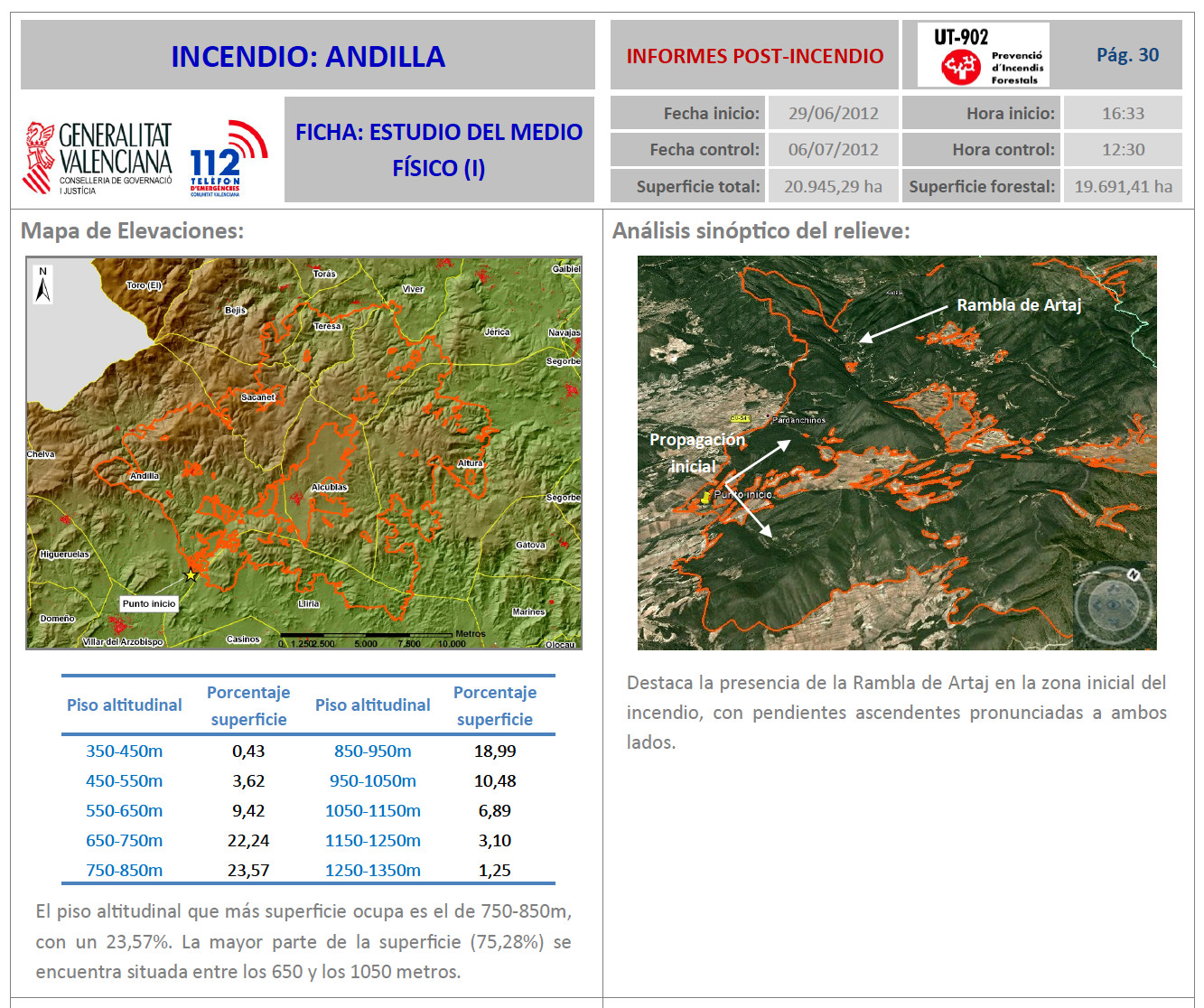1204x1008 pixels.
Task: Click the control date value 06/07/2012
Action: 834,149
